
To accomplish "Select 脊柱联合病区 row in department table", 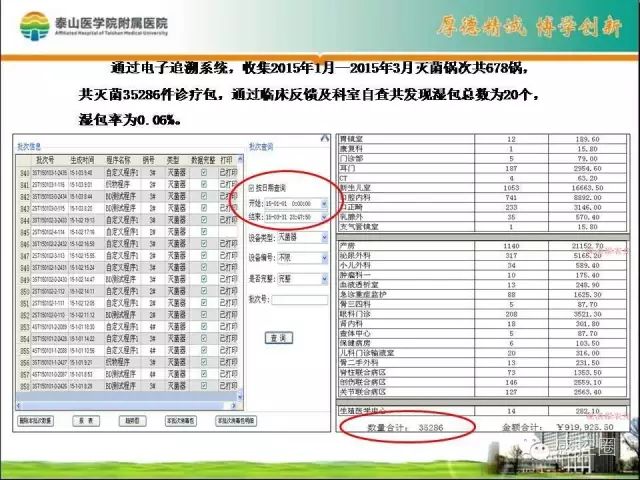I will 482,372.
